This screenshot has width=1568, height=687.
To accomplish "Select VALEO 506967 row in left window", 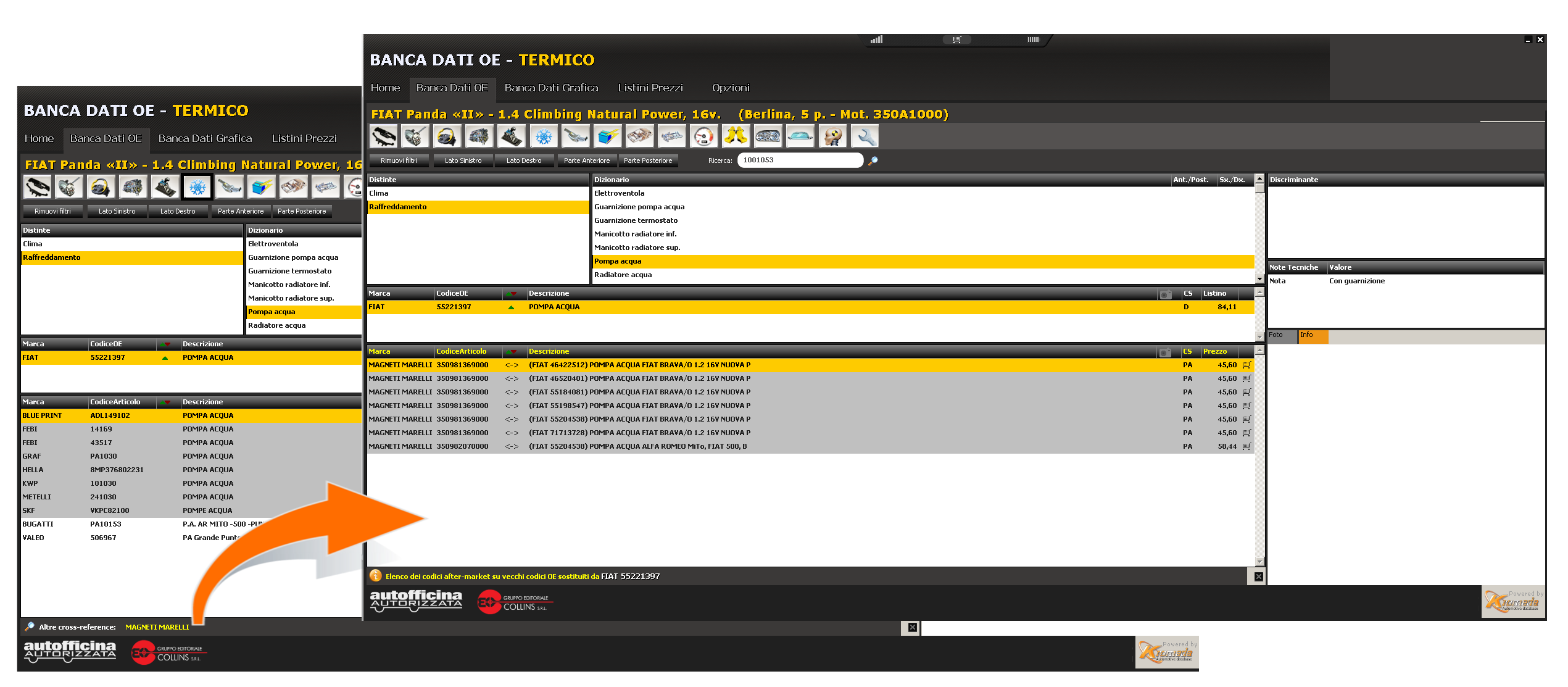I will 191,538.
